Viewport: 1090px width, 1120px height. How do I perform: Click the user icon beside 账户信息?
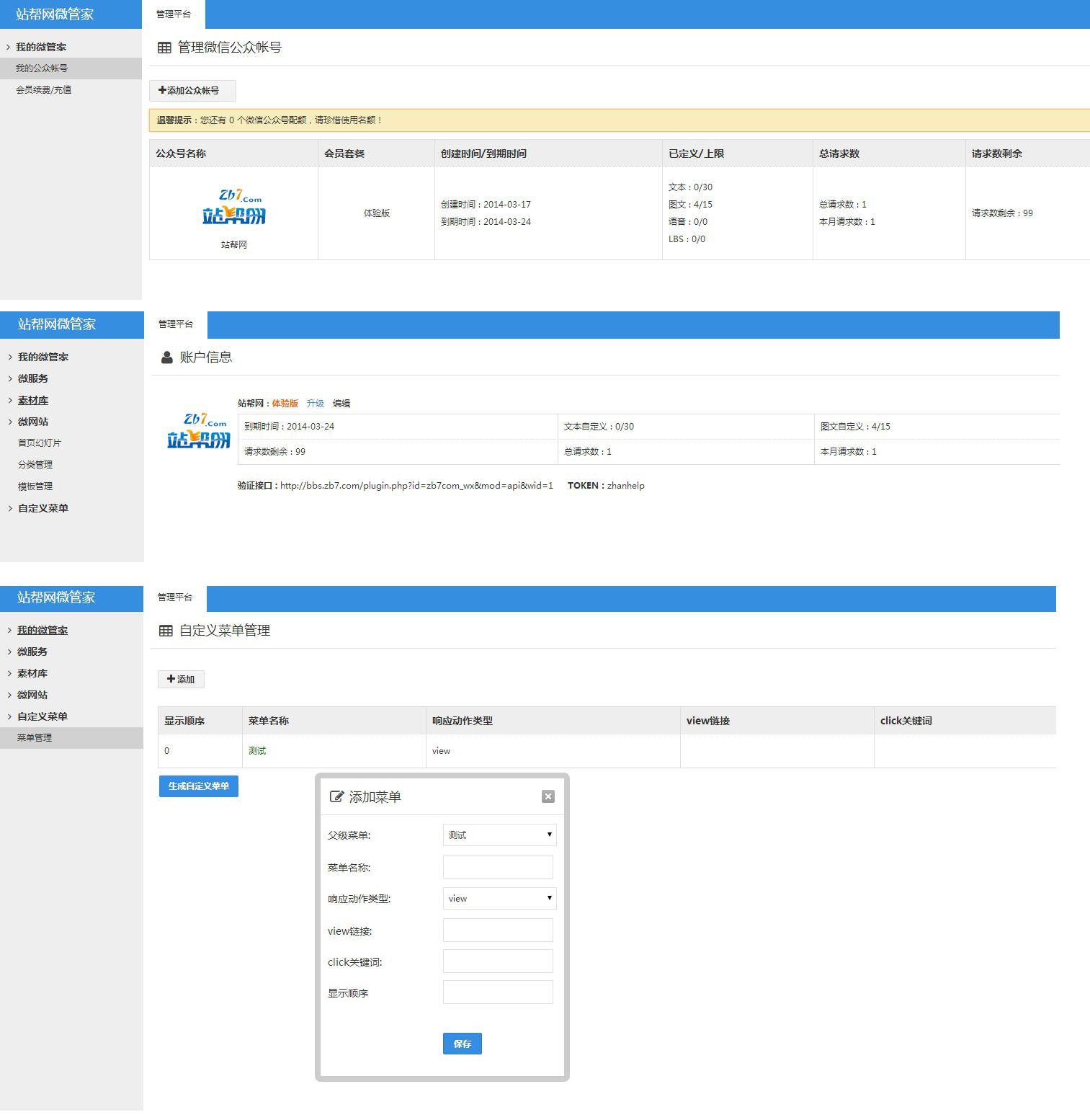tap(166, 357)
